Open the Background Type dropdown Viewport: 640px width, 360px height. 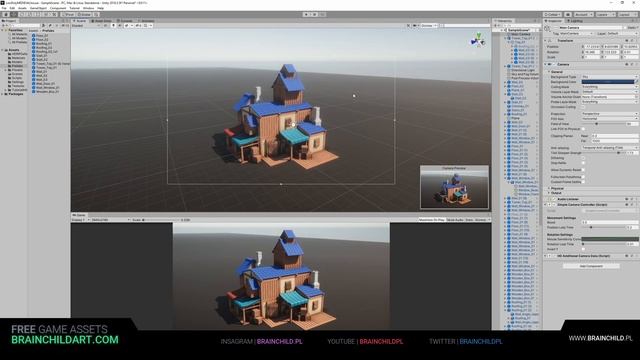[x=609, y=77]
